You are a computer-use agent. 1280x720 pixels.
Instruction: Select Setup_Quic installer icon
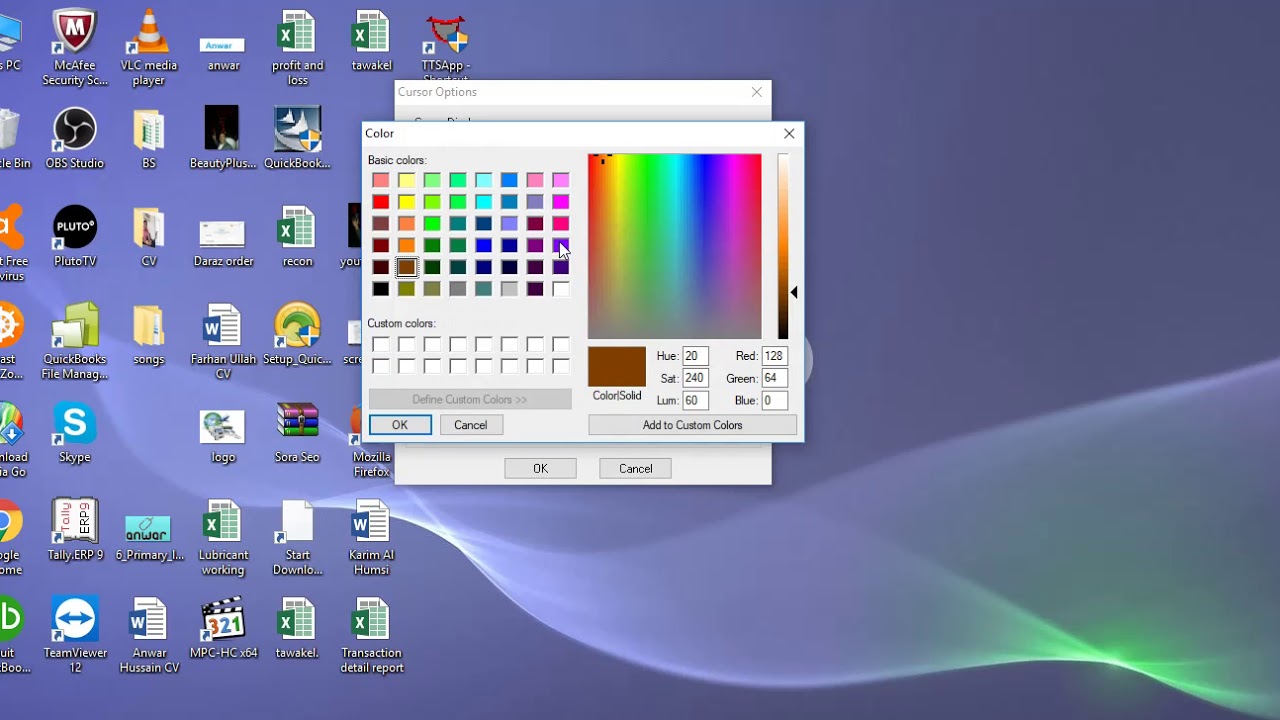[297, 334]
